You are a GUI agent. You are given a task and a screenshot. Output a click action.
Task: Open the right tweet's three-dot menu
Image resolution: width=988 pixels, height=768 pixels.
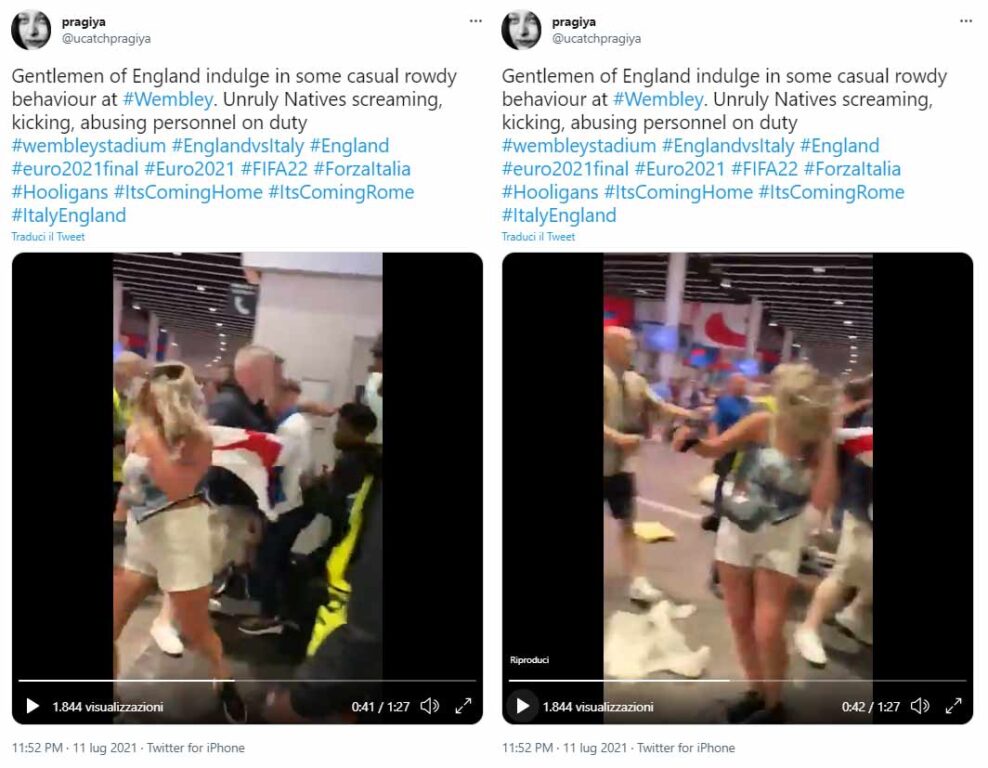[x=966, y=21]
